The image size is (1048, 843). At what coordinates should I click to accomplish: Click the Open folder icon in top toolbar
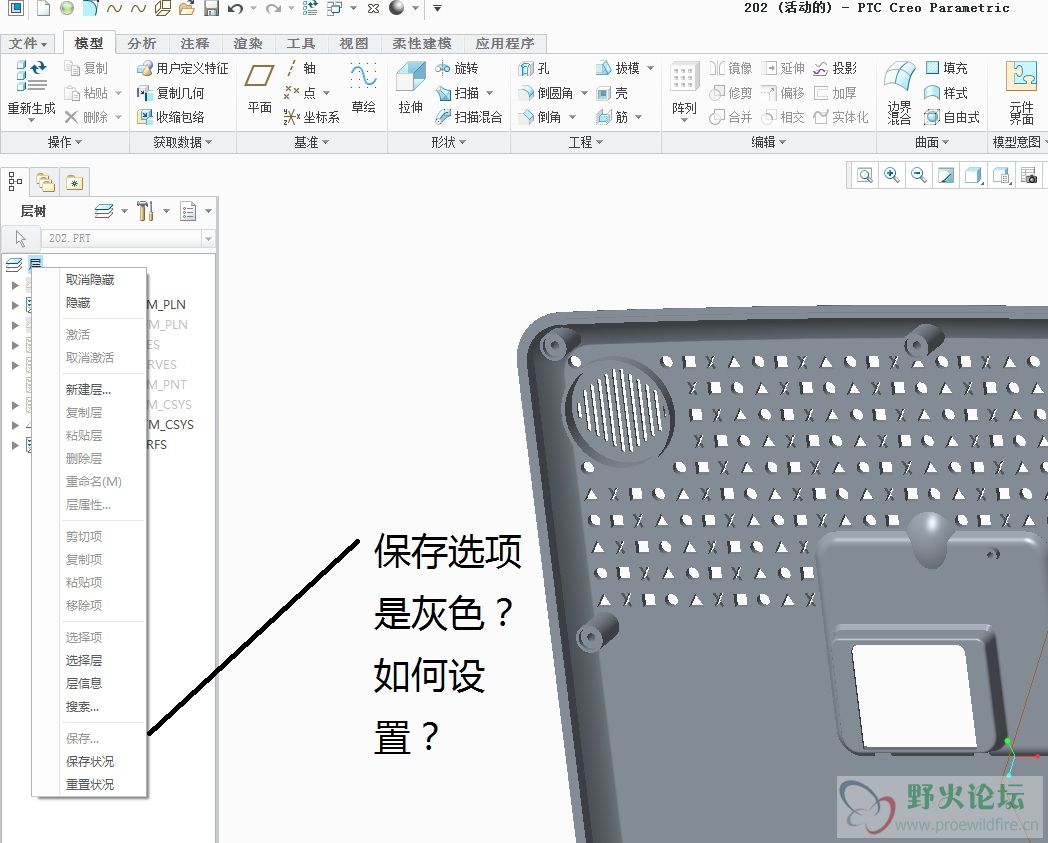coord(186,8)
